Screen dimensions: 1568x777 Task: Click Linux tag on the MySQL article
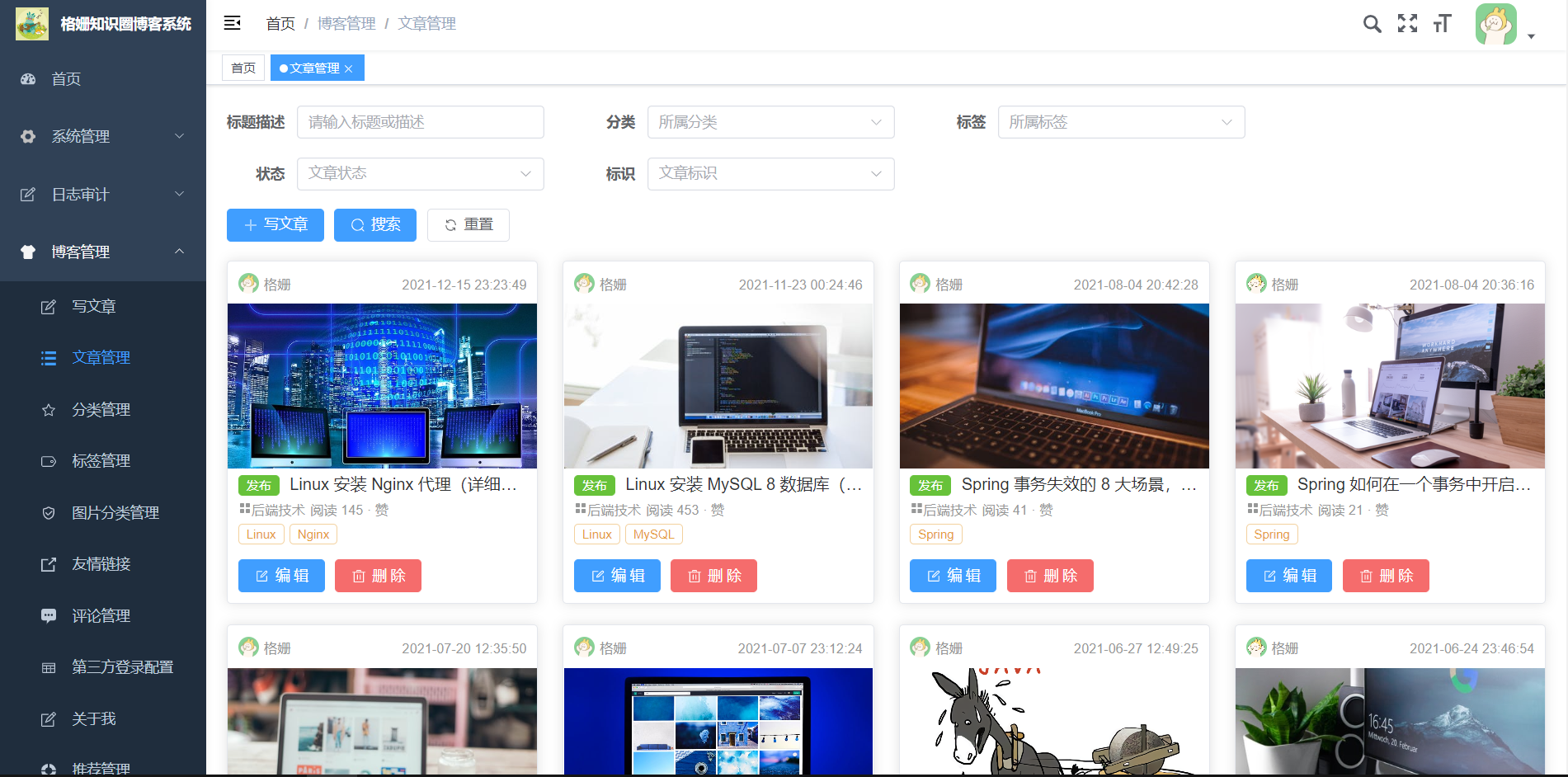(x=597, y=534)
